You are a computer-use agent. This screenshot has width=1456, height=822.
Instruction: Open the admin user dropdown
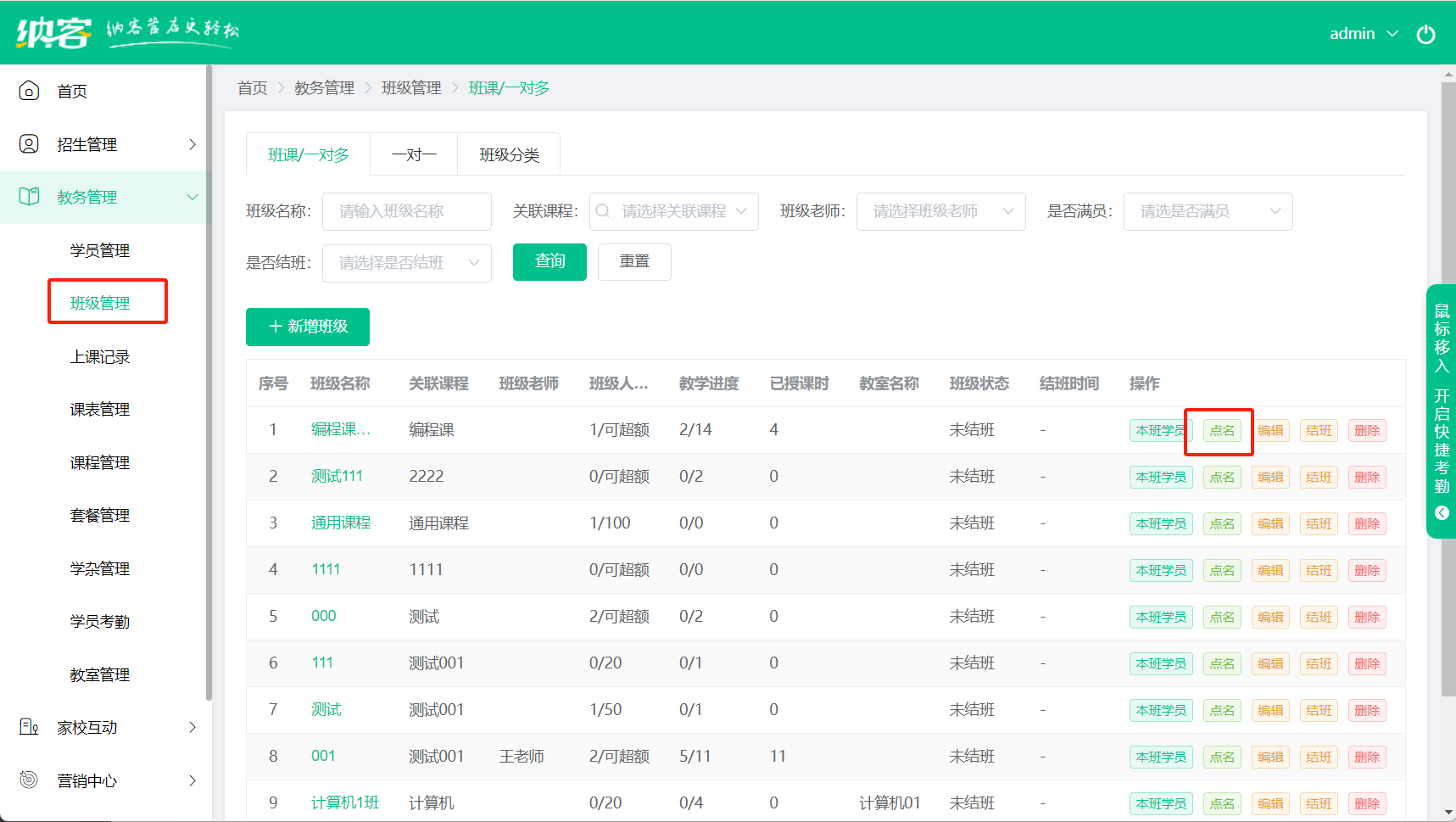[1363, 34]
